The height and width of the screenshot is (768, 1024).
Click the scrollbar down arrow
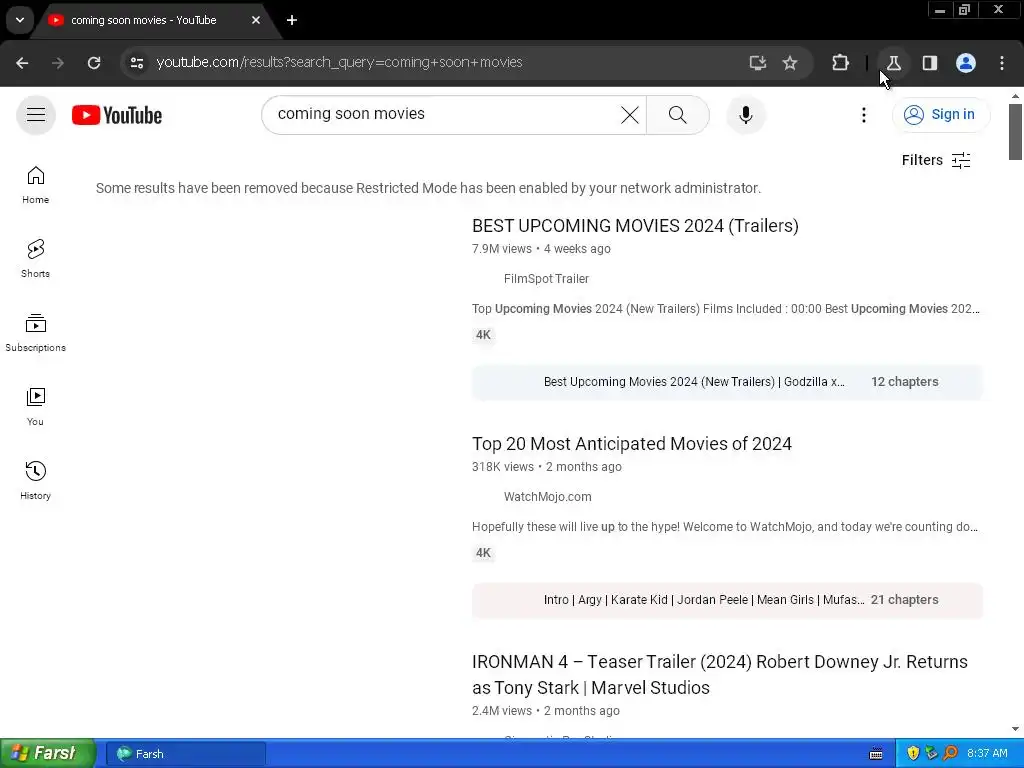(x=1015, y=729)
